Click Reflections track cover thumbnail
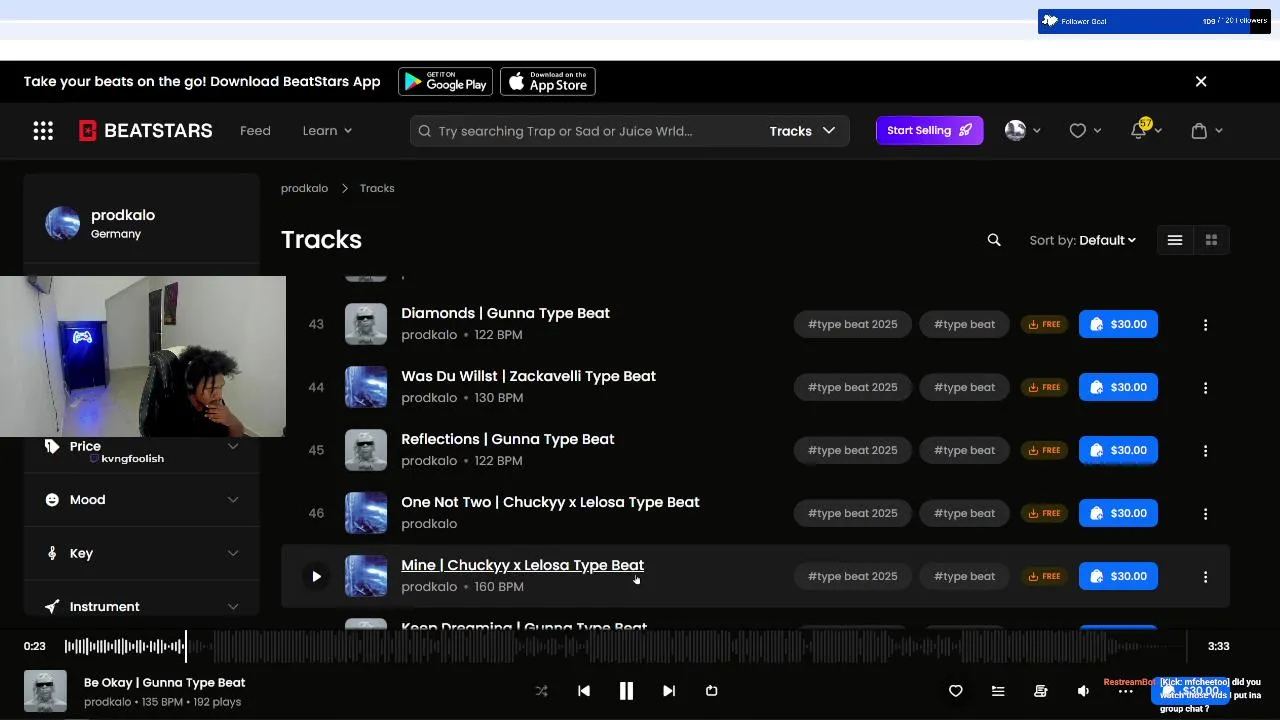 pos(366,450)
